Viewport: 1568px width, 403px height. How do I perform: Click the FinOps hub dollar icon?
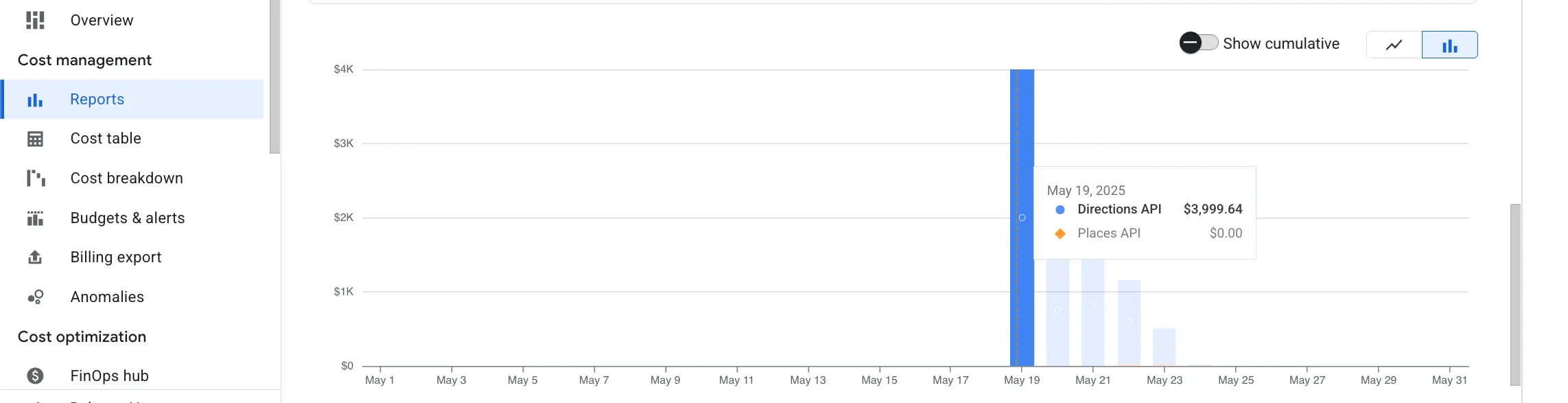pyautogui.click(x=35, y=376)
